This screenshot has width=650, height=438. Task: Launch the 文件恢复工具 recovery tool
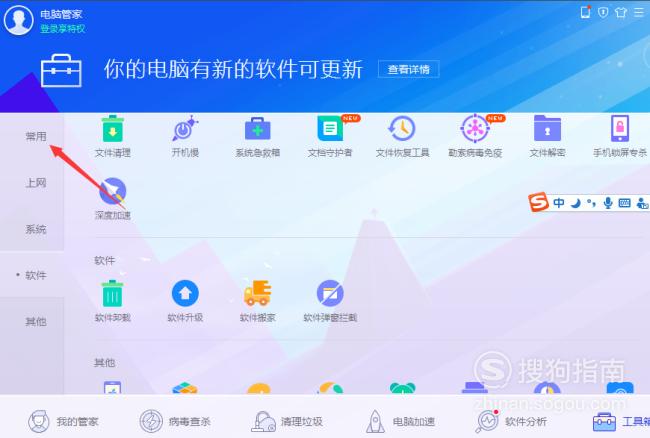(x=402, y=137)
